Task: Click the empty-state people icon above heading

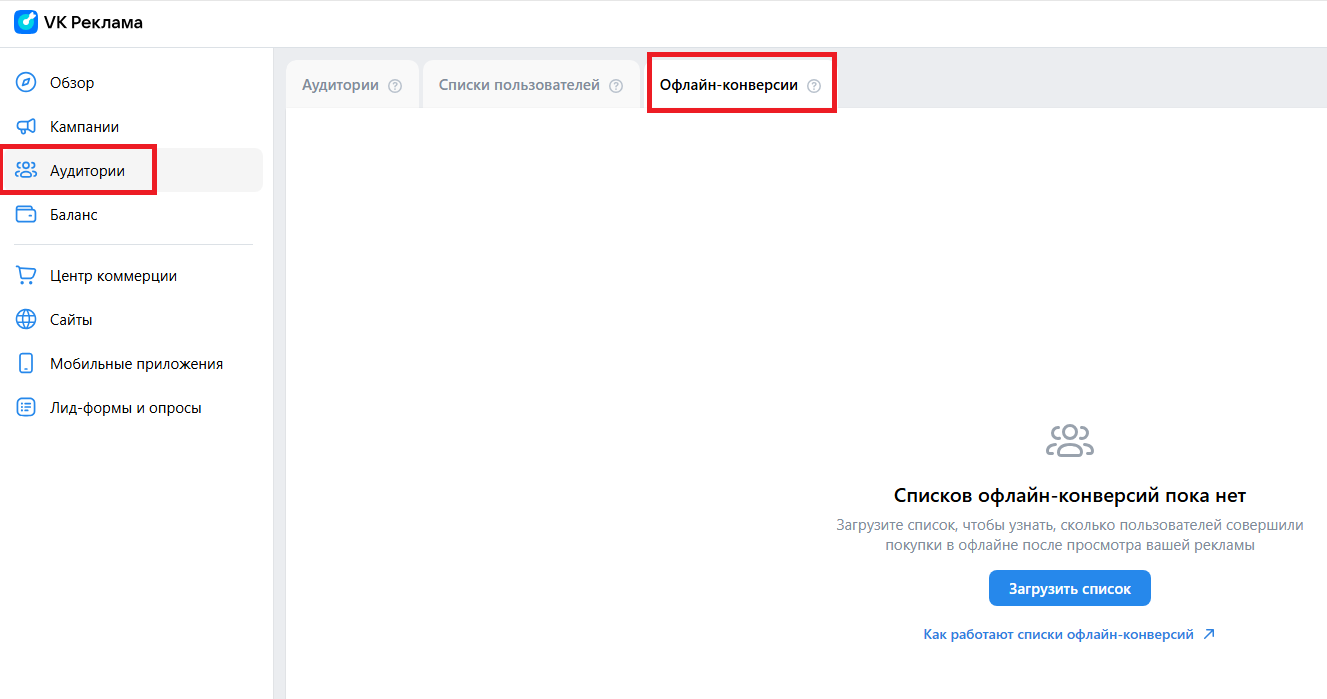Action: (1069, 441)
